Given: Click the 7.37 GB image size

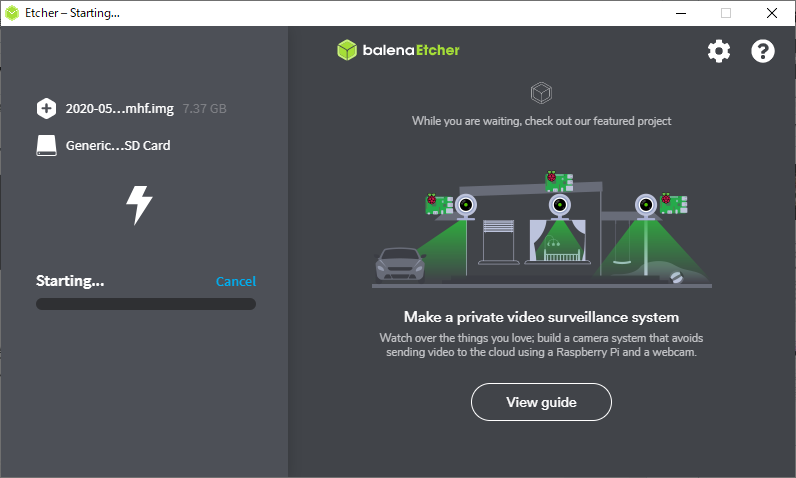Looking at the screenshot, I should (x=205, y=109).
